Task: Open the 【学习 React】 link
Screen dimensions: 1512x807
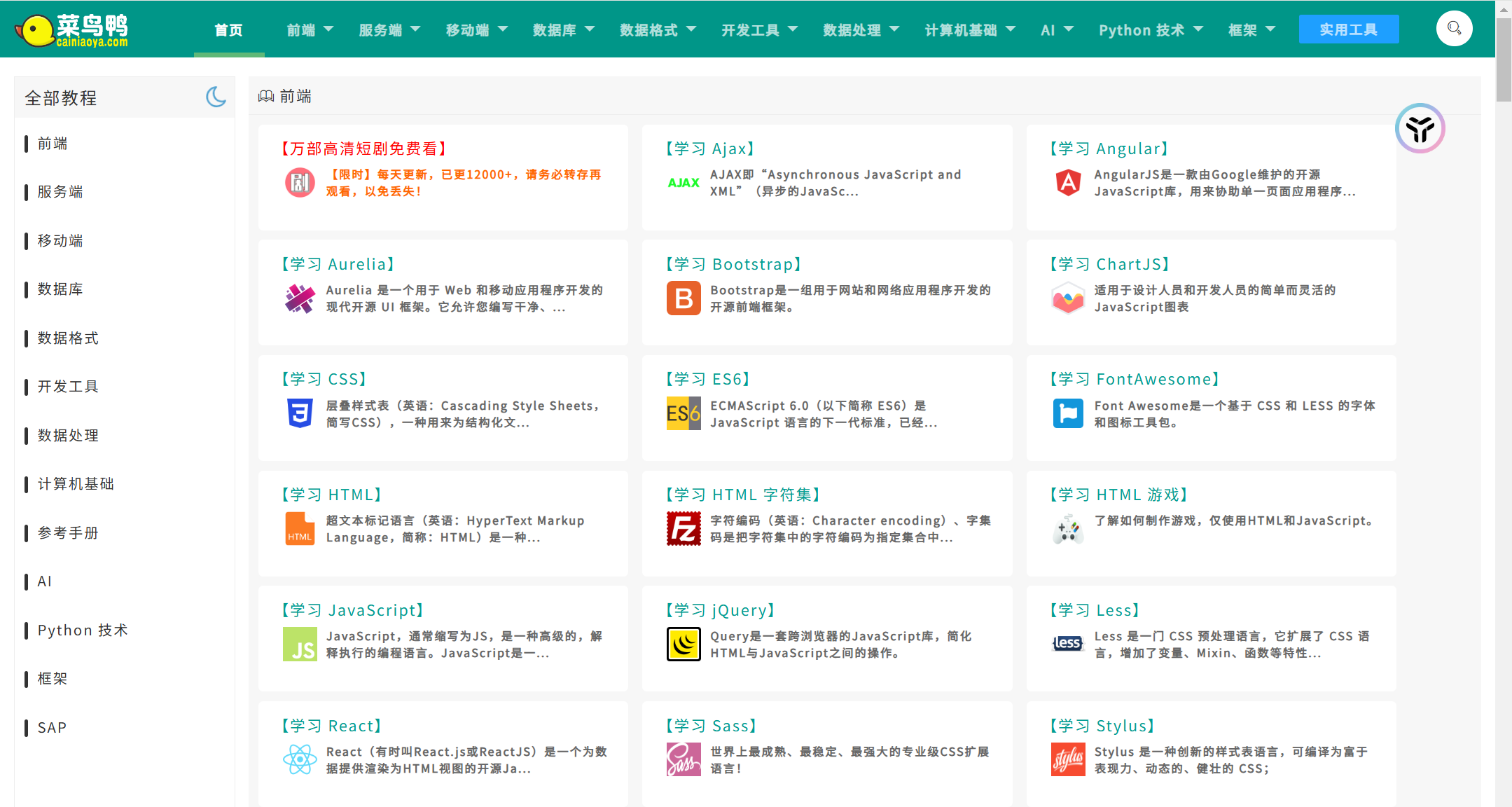Action: click(x=331, y=726)
